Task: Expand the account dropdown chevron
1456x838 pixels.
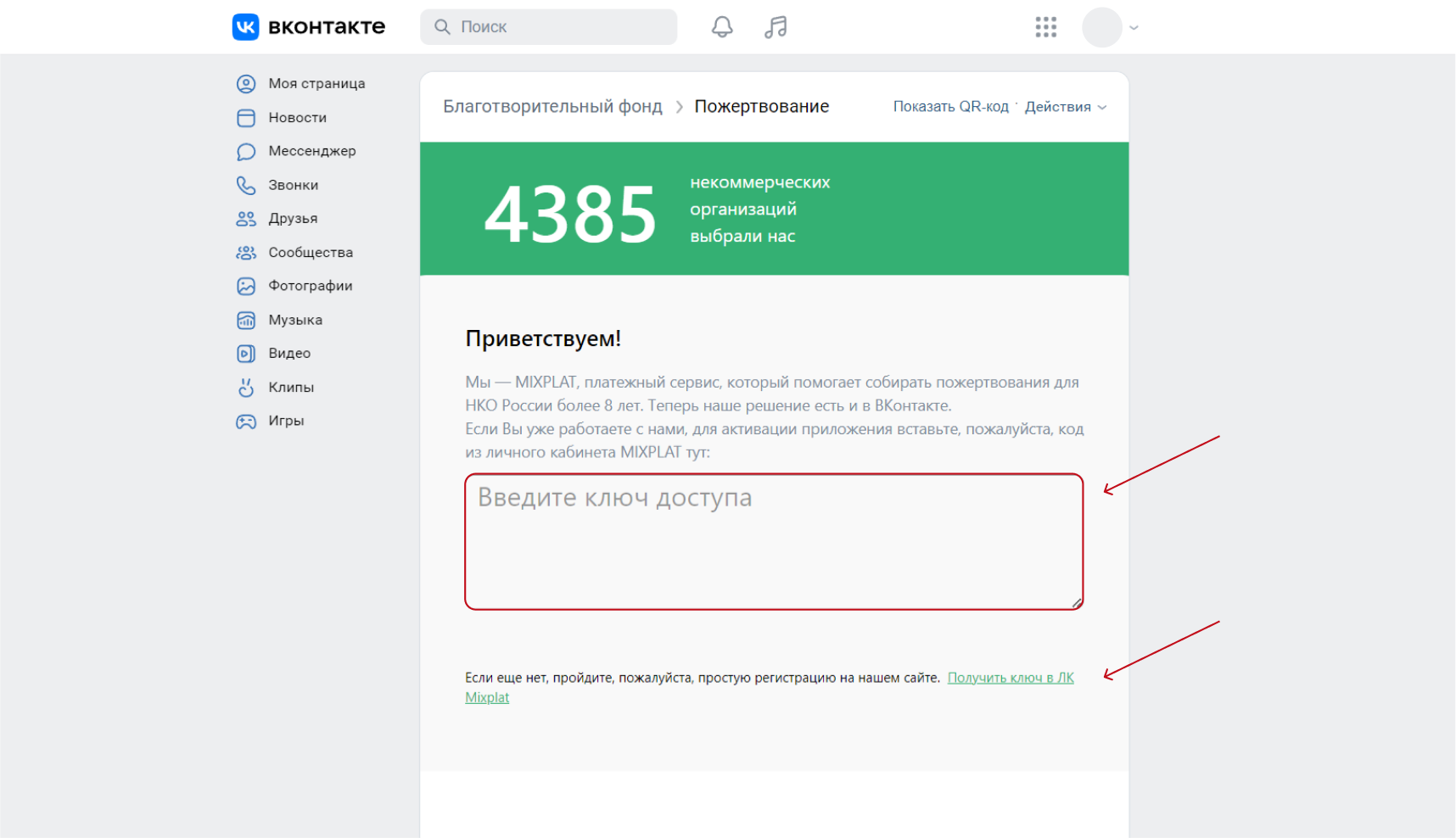Action: [x=1134, y=28]
